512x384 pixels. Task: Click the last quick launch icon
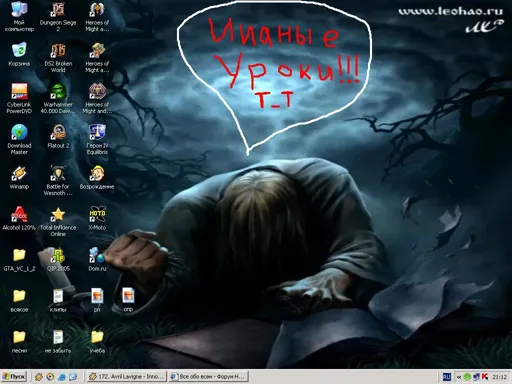pos(73,377)
